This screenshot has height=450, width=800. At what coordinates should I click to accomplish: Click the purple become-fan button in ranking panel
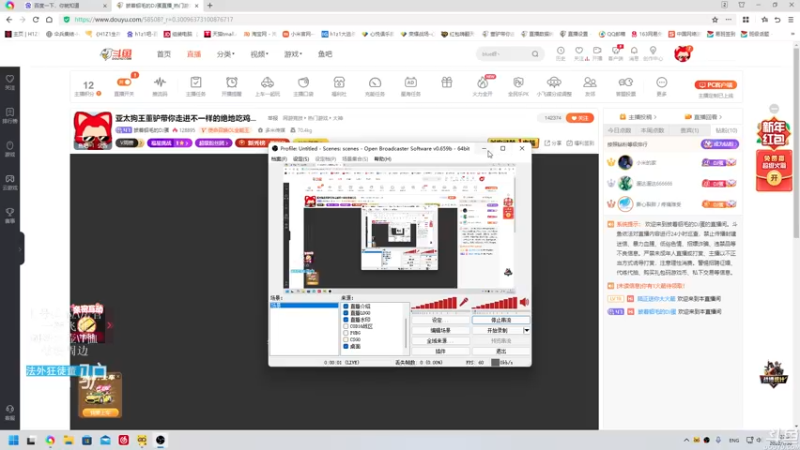click(x=719, y=144)
